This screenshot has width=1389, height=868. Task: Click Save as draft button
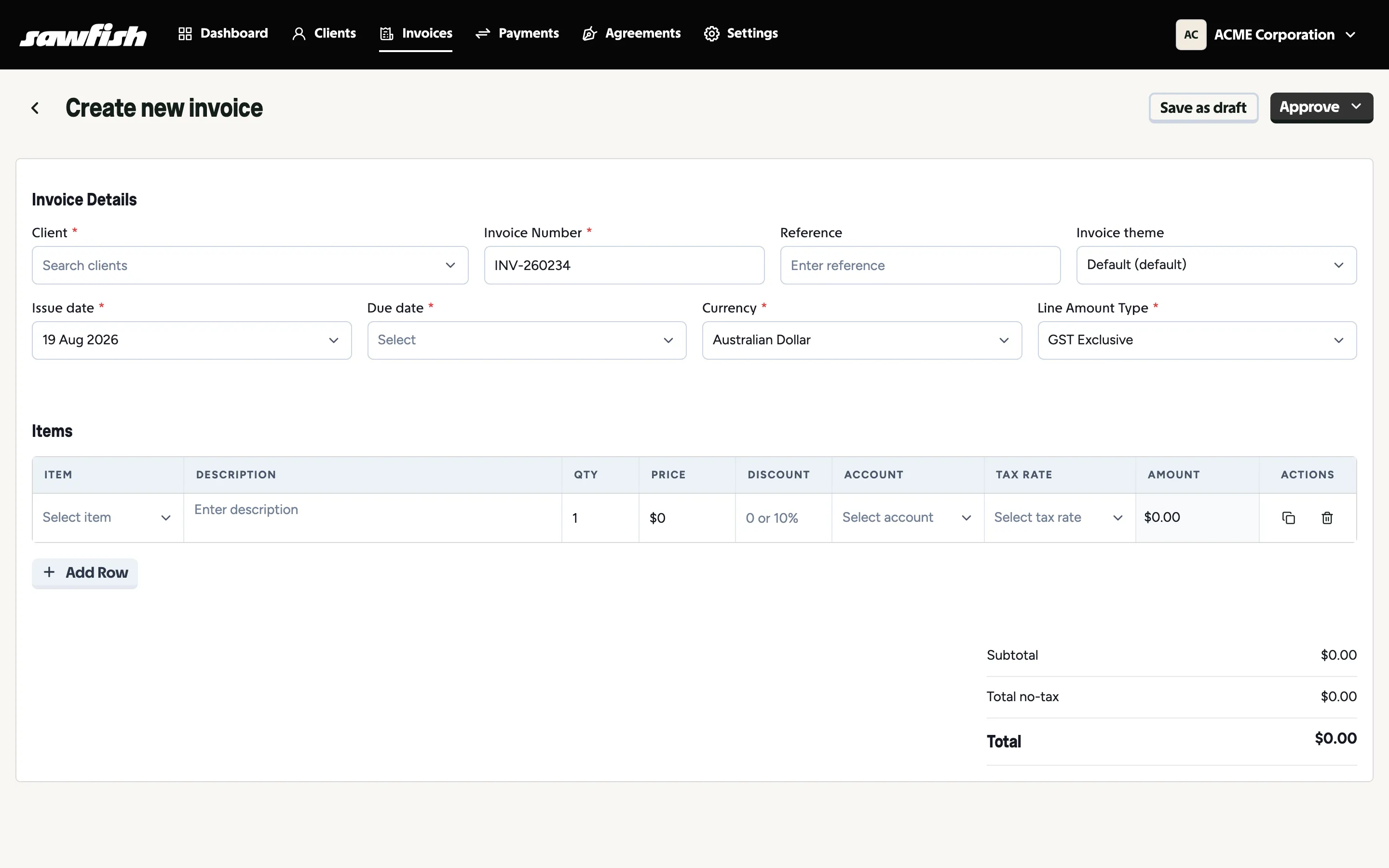1203,108
